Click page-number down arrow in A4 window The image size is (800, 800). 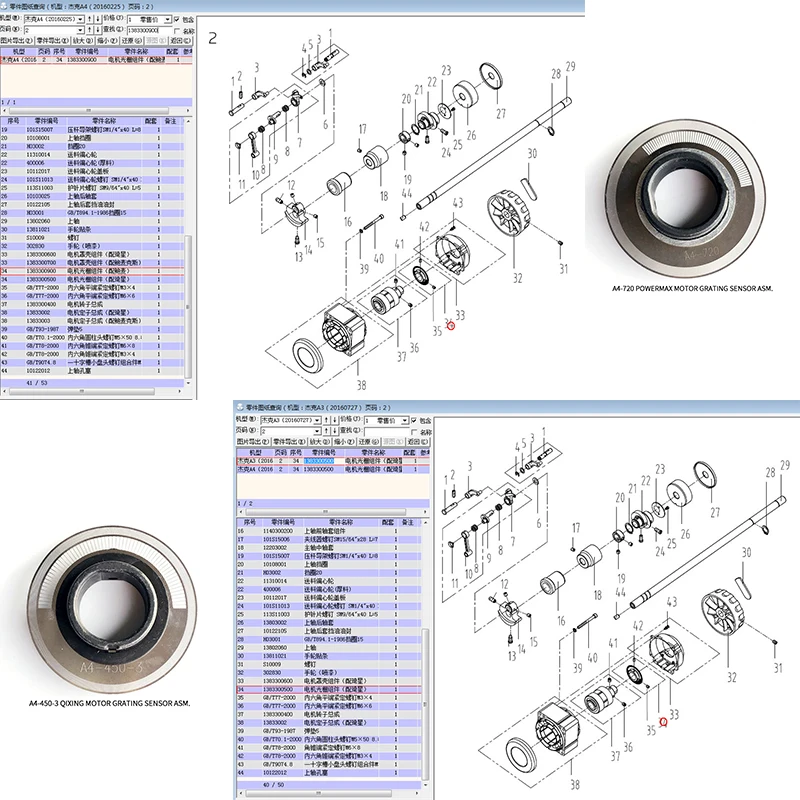(98, 30)
